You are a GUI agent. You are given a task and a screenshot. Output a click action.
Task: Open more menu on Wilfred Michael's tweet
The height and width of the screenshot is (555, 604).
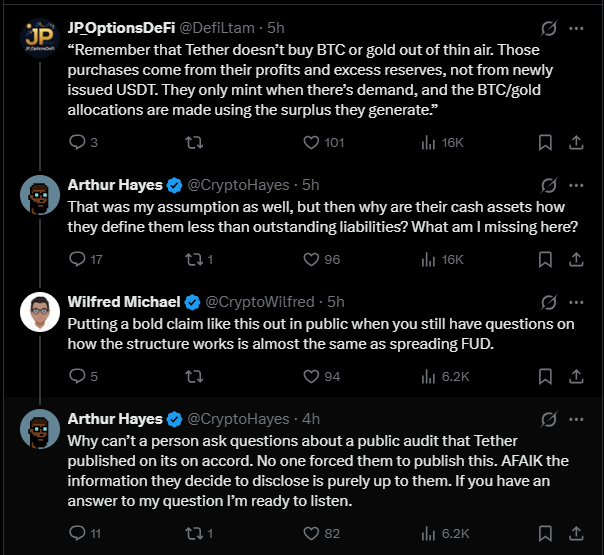tap(576, 302)
